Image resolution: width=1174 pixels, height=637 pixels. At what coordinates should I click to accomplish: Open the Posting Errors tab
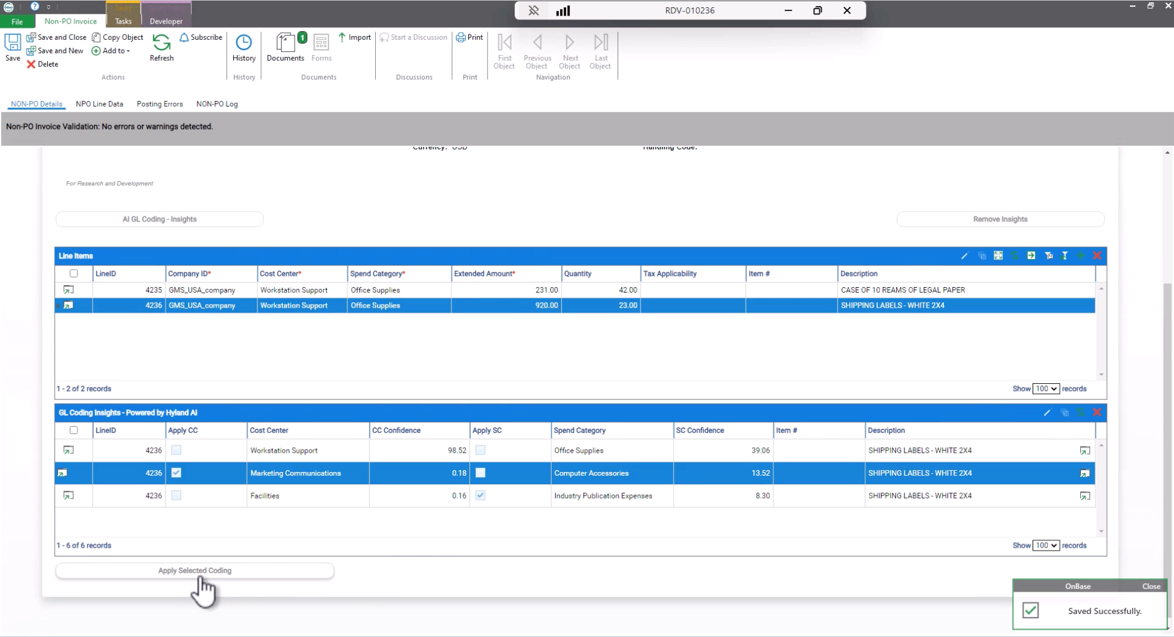[x=159, y=104]
